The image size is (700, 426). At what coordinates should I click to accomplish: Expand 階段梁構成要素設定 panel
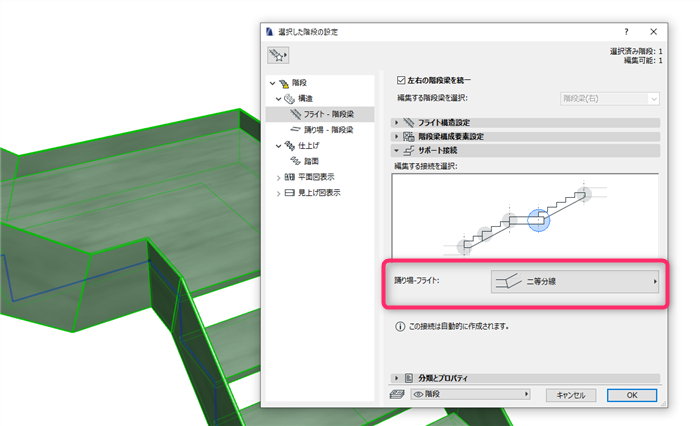click(396, 136)
